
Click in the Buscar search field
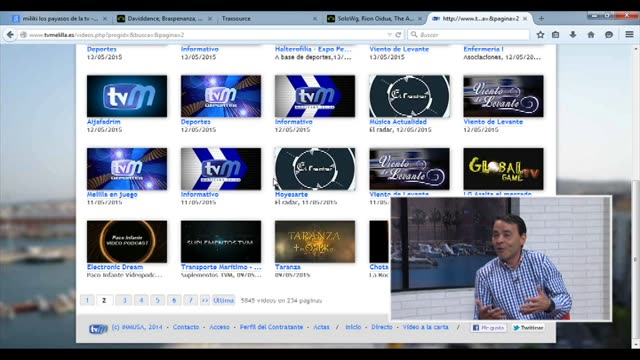[469, 35]
